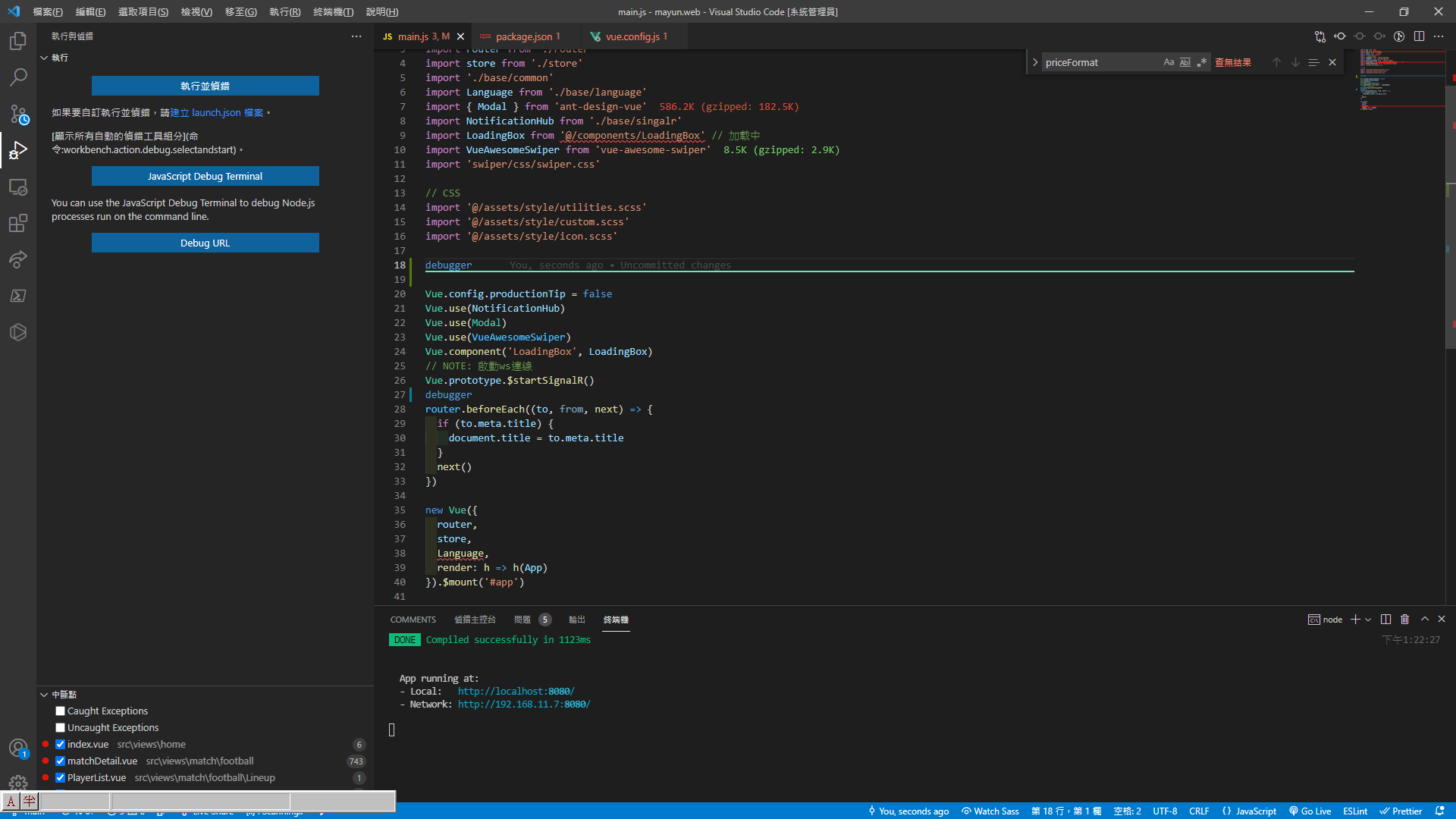Open the Accounts icon in activity bar

18,748
